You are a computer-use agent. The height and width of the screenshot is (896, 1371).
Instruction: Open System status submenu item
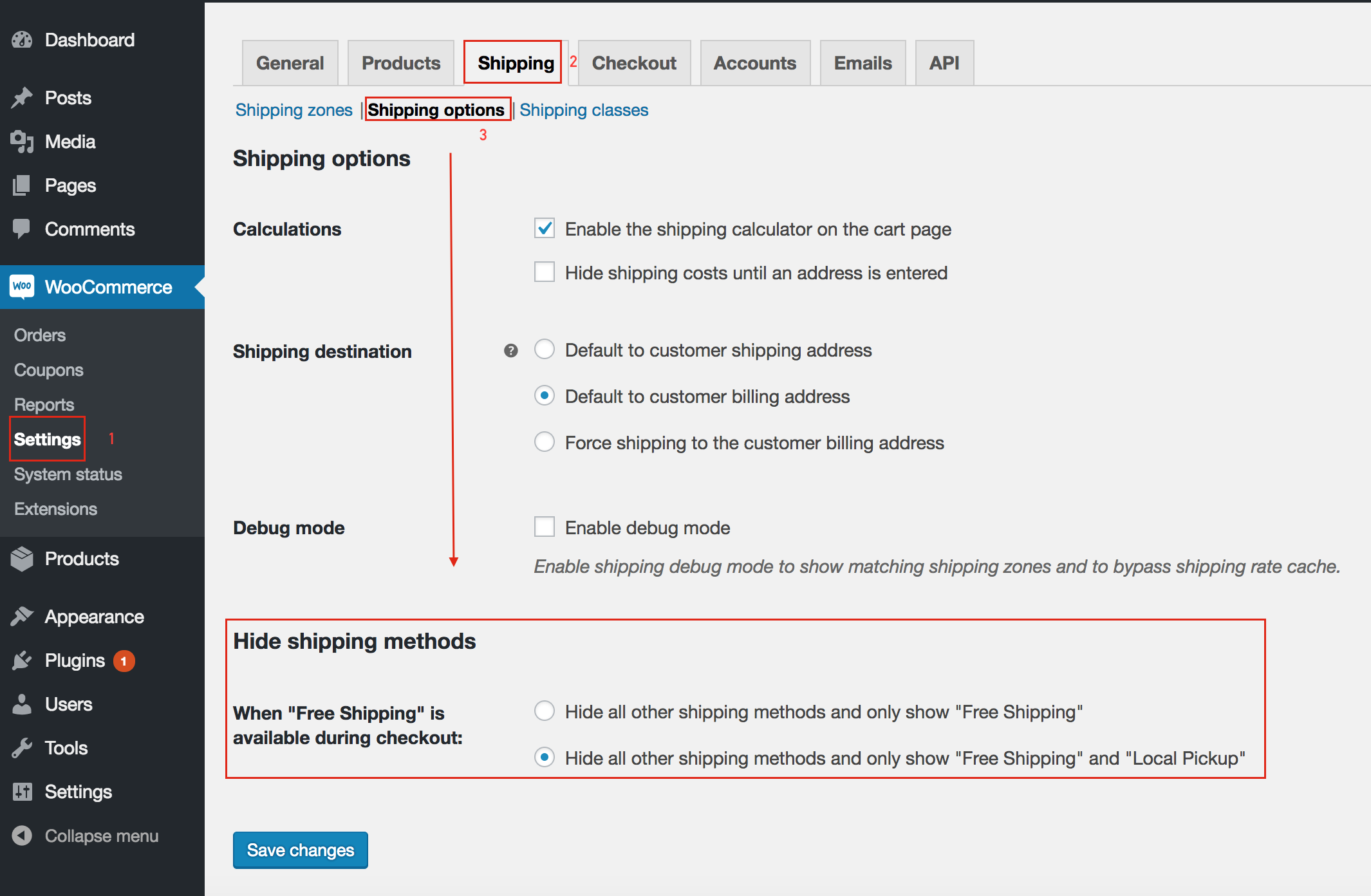click(68, 474)
